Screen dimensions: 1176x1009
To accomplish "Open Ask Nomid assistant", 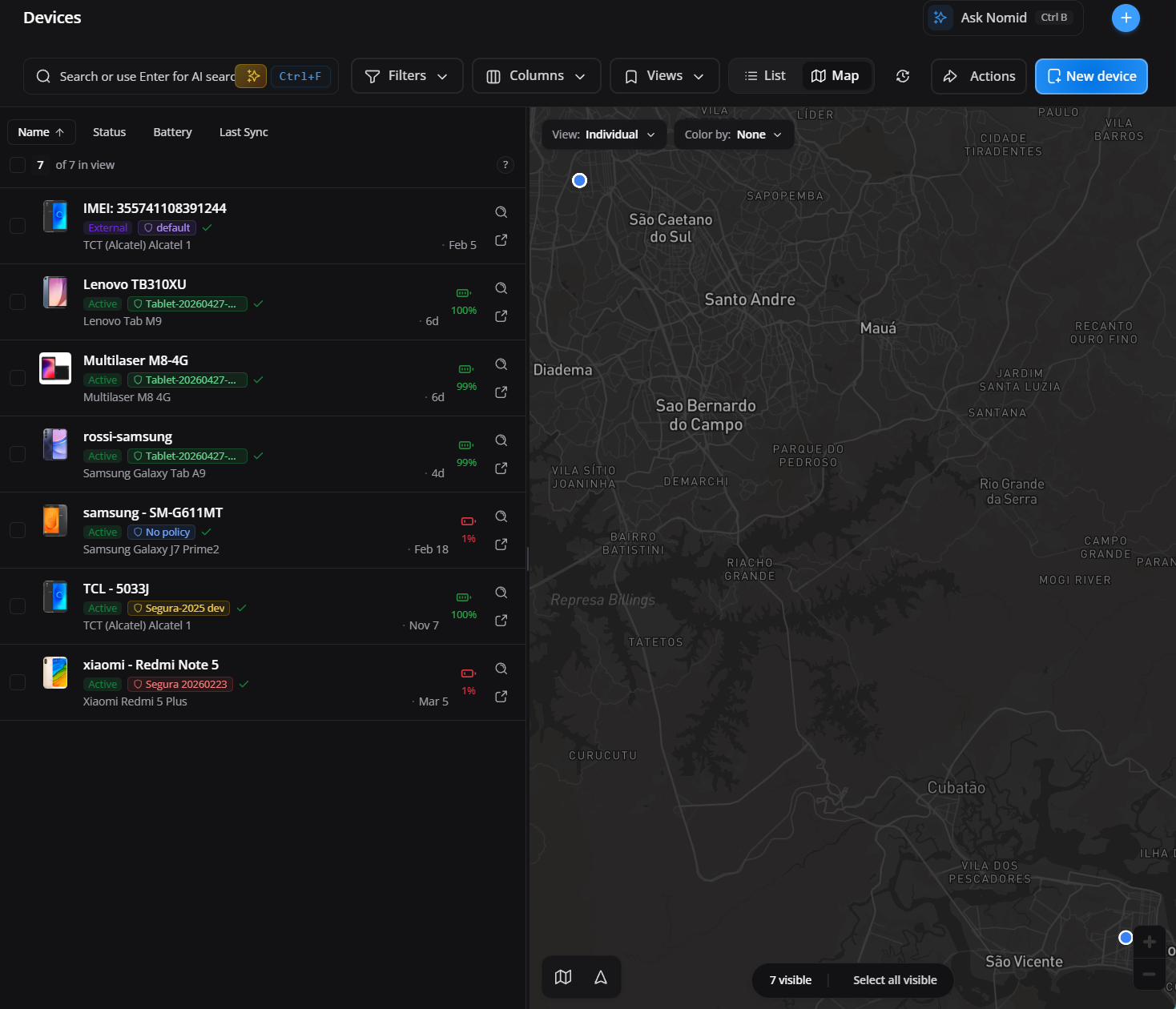I will (1003, 18).
